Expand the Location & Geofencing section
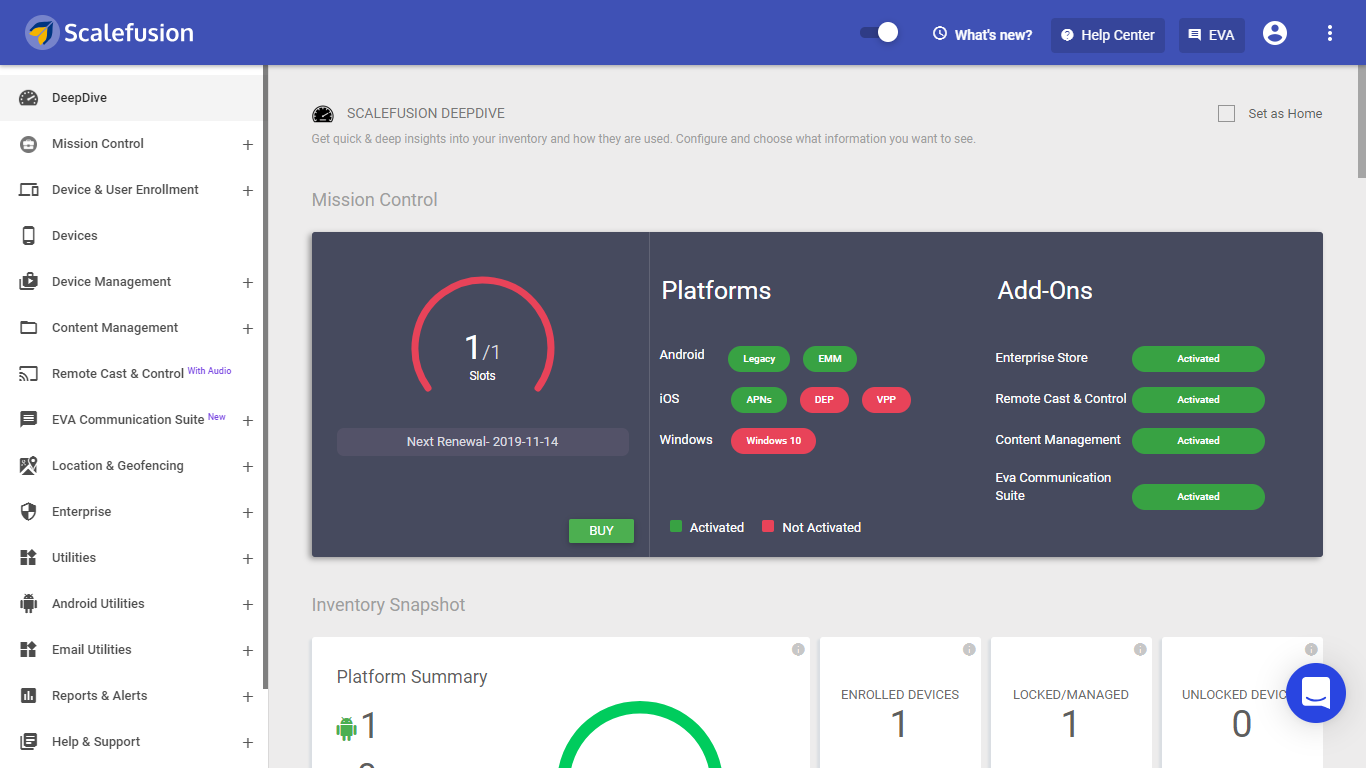The height and width of the screenshot is (768, 1366). pyautogui.click(x=247, y=467)
